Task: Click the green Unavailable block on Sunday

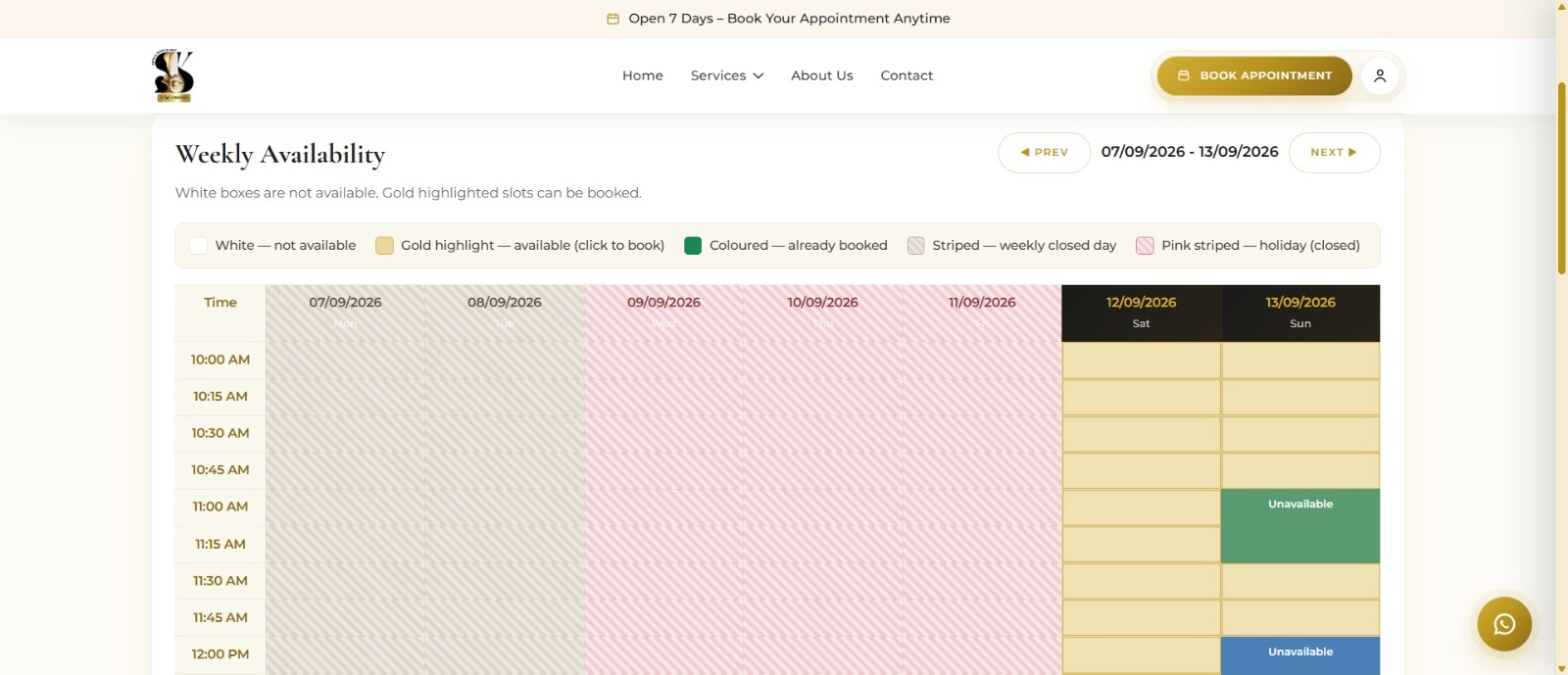Action: click(x=1300, y=526)
